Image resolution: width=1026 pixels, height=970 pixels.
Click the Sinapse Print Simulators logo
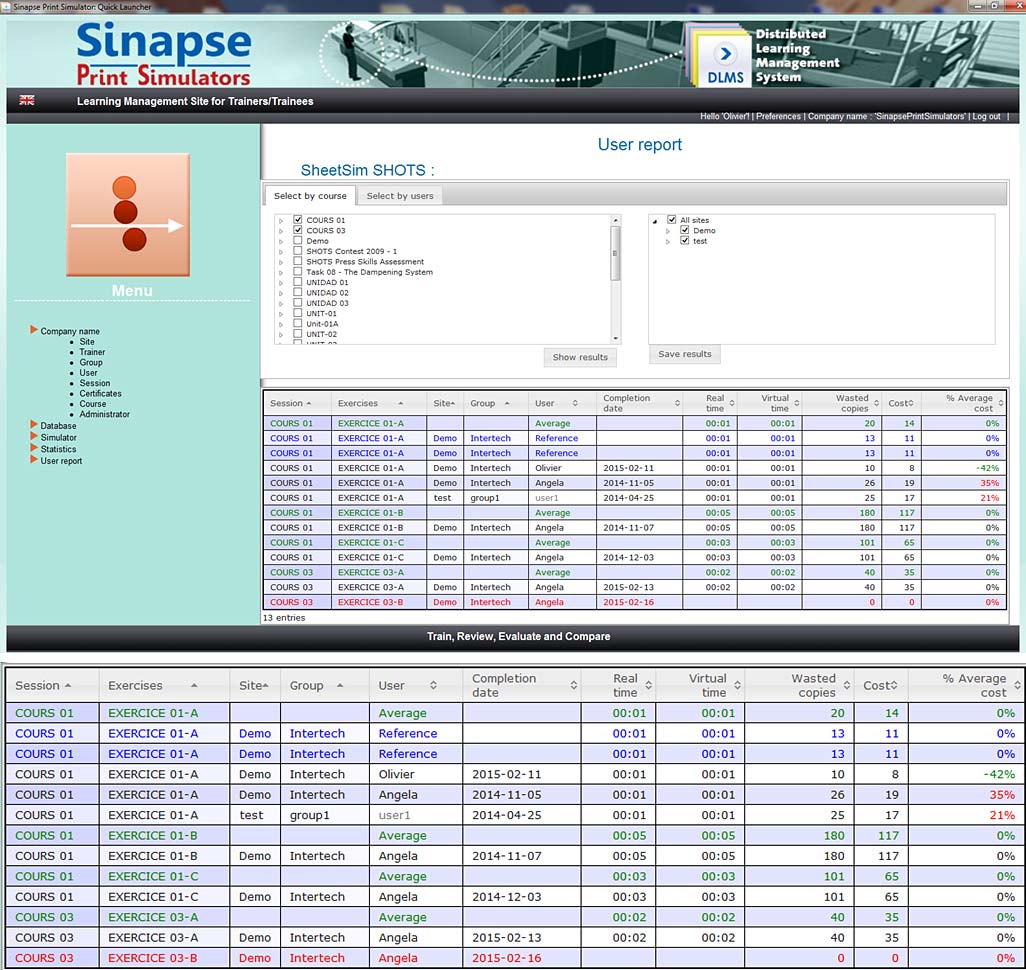click(164, 54)
